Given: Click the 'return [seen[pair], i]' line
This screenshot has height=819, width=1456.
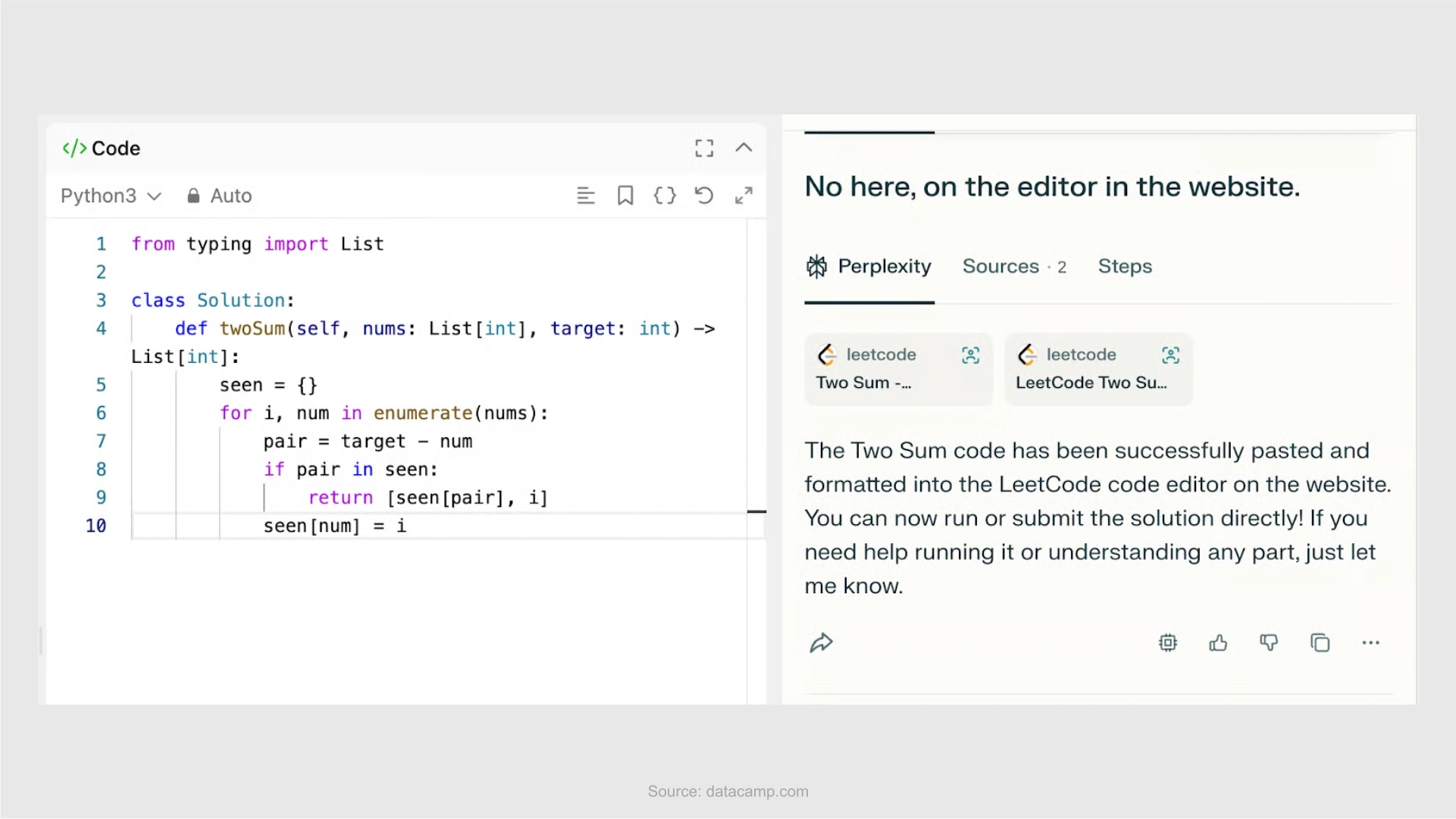Looking at the screenshot, I should coord(427,498).
